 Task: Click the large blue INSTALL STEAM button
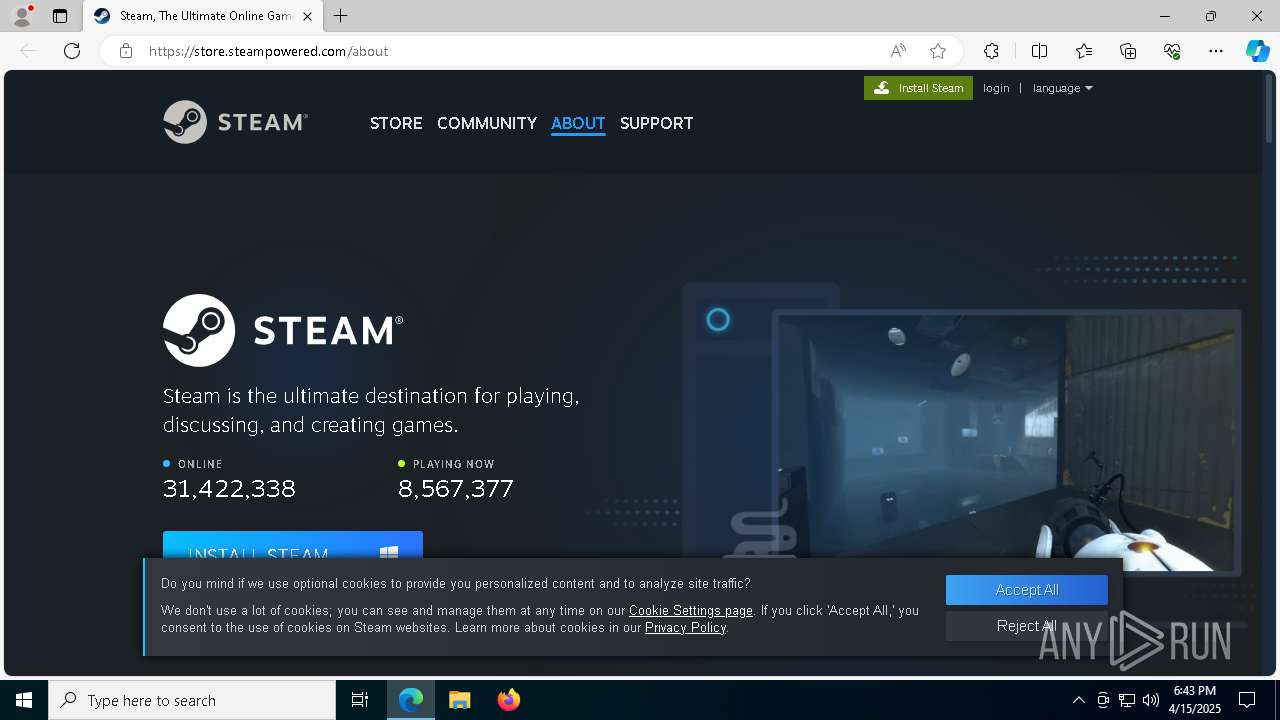(x=293, y=545)
